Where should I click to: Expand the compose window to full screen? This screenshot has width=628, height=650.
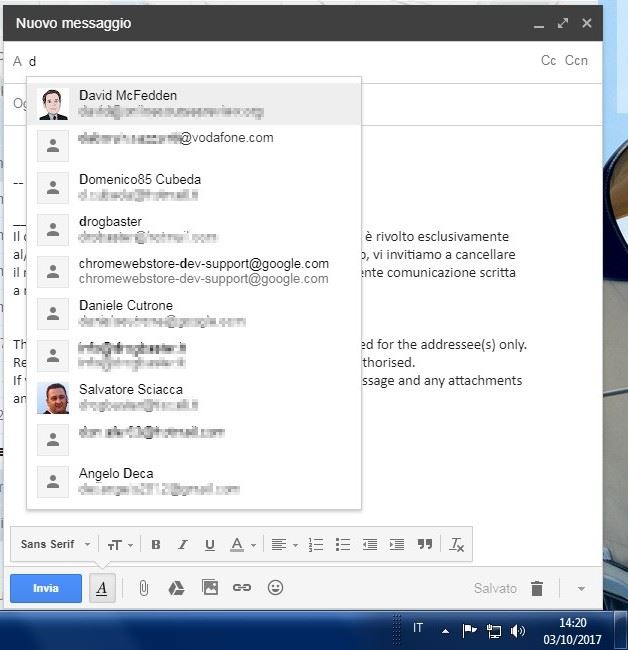(563, 23)
